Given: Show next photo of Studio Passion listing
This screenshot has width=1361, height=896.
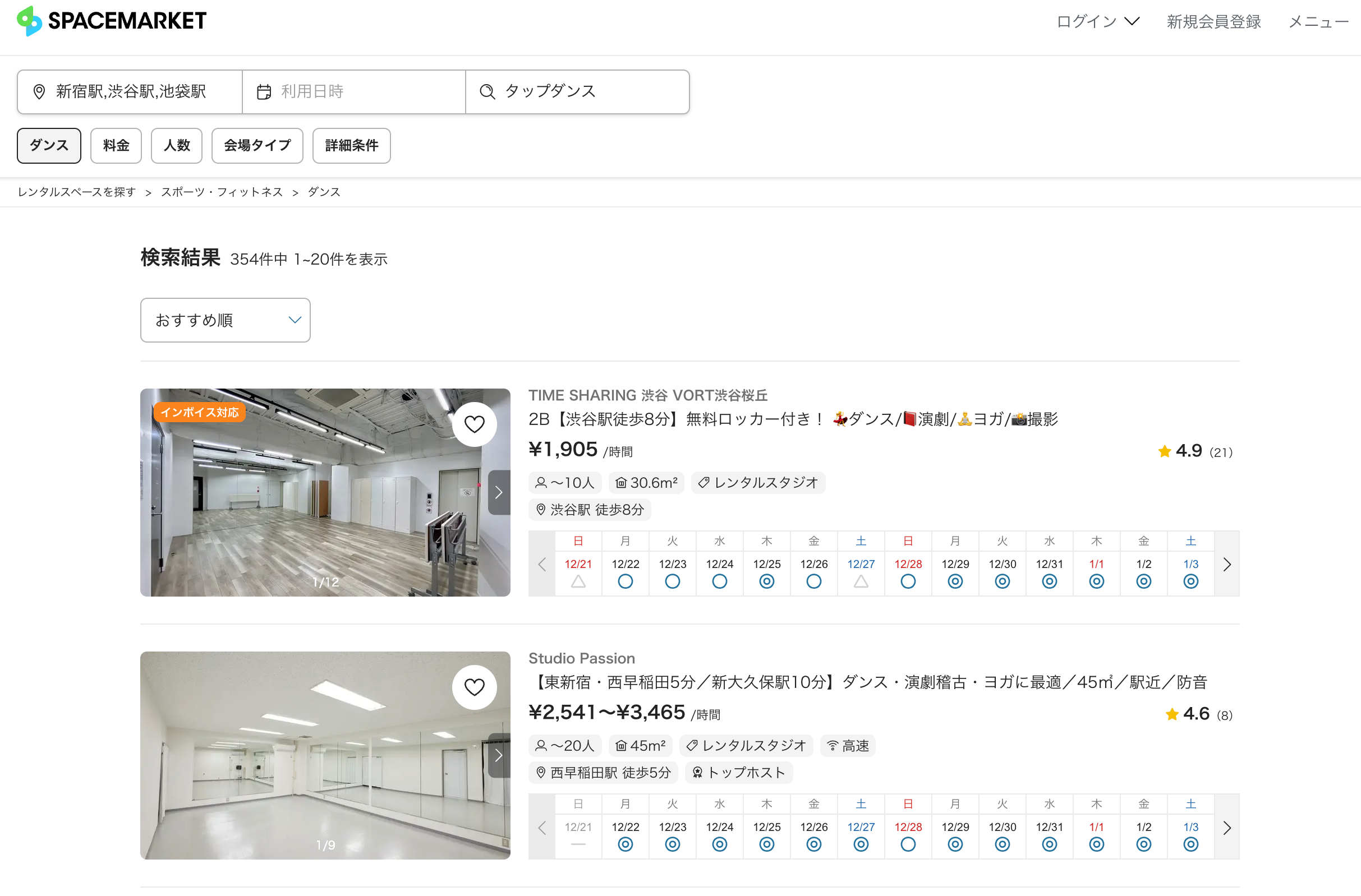Looking at the screenshot, I should [499, 755].
